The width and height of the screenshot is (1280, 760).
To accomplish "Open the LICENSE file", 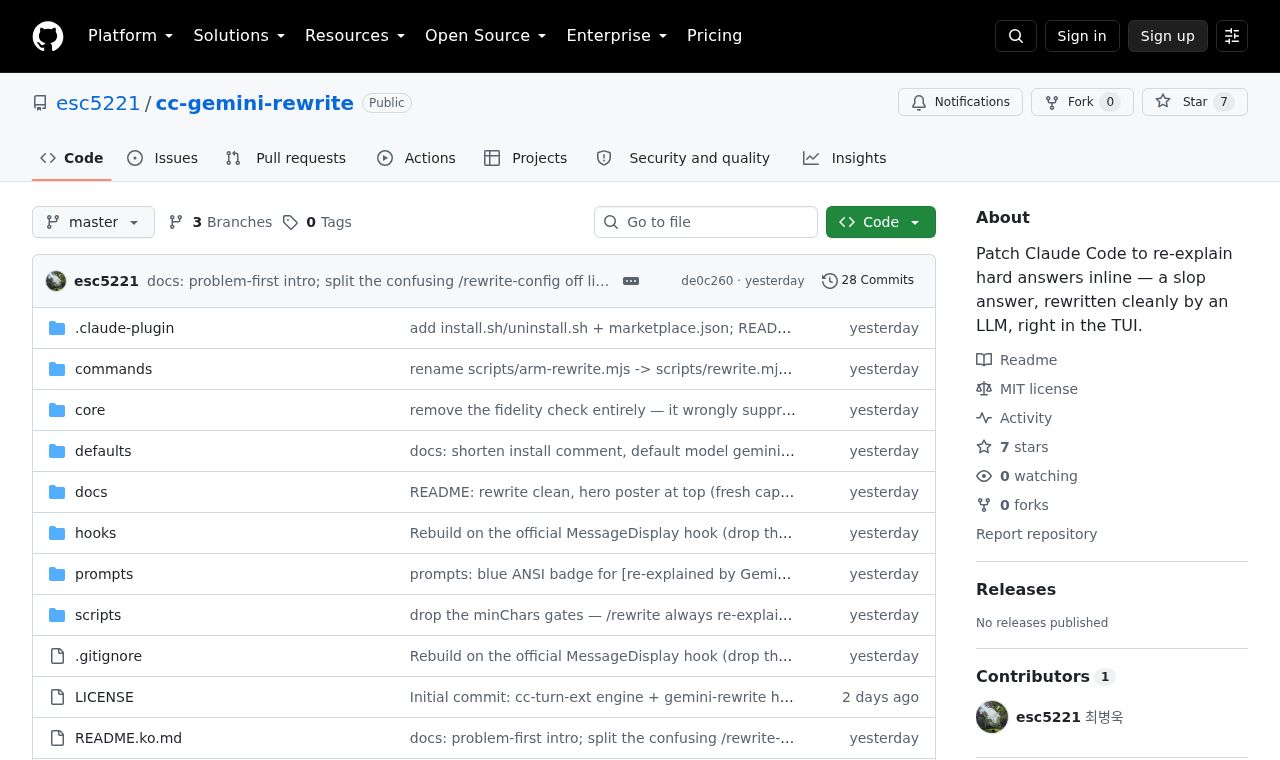I will point(104,697).
